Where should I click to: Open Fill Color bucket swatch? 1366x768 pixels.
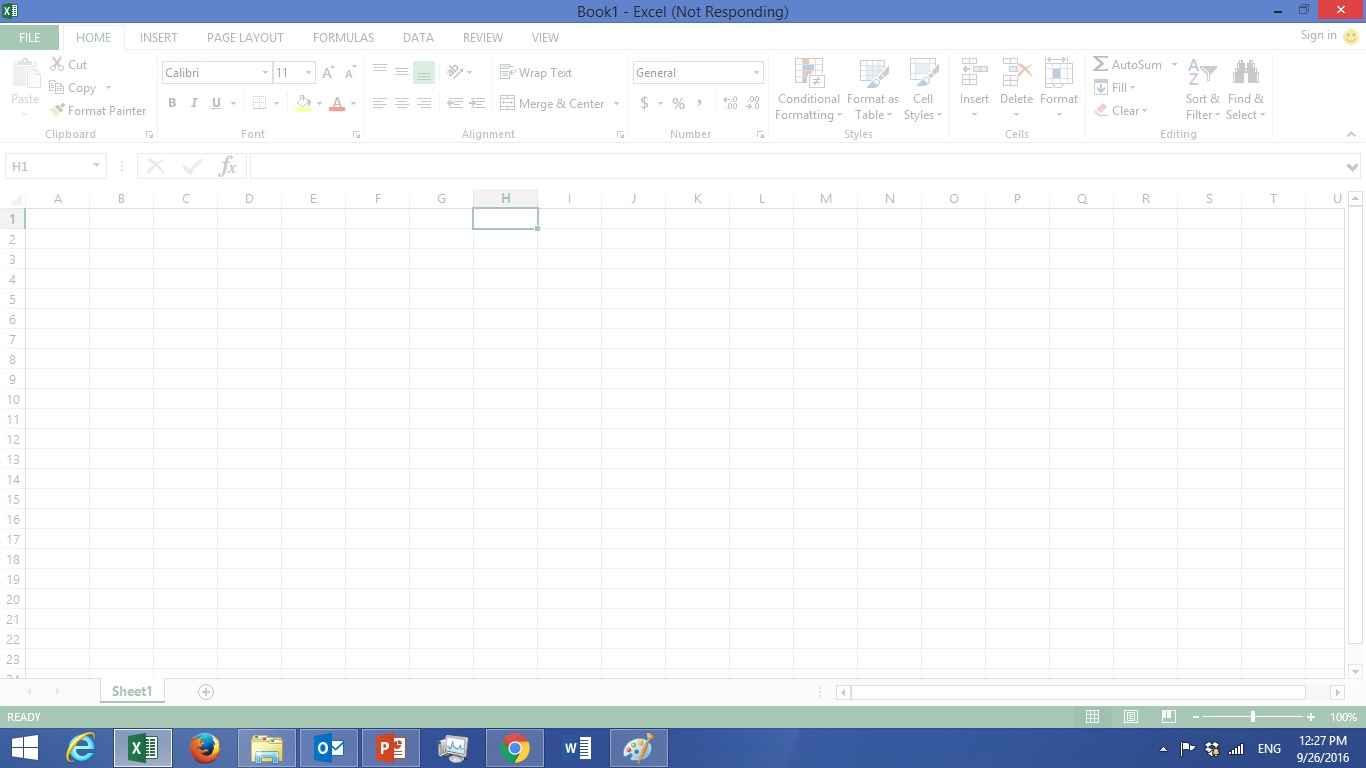(303, 103)
